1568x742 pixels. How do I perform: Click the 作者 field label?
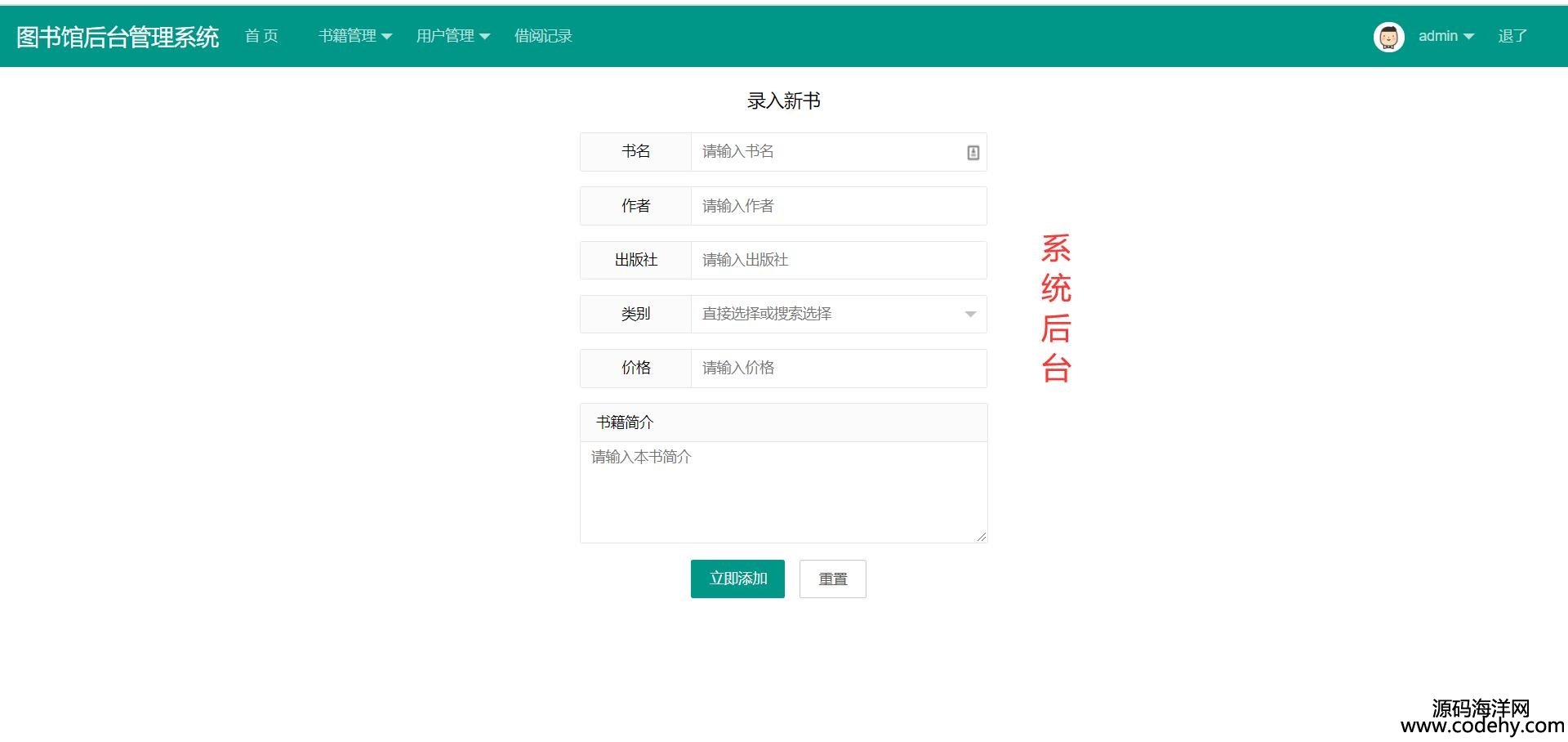pos(635,206)
